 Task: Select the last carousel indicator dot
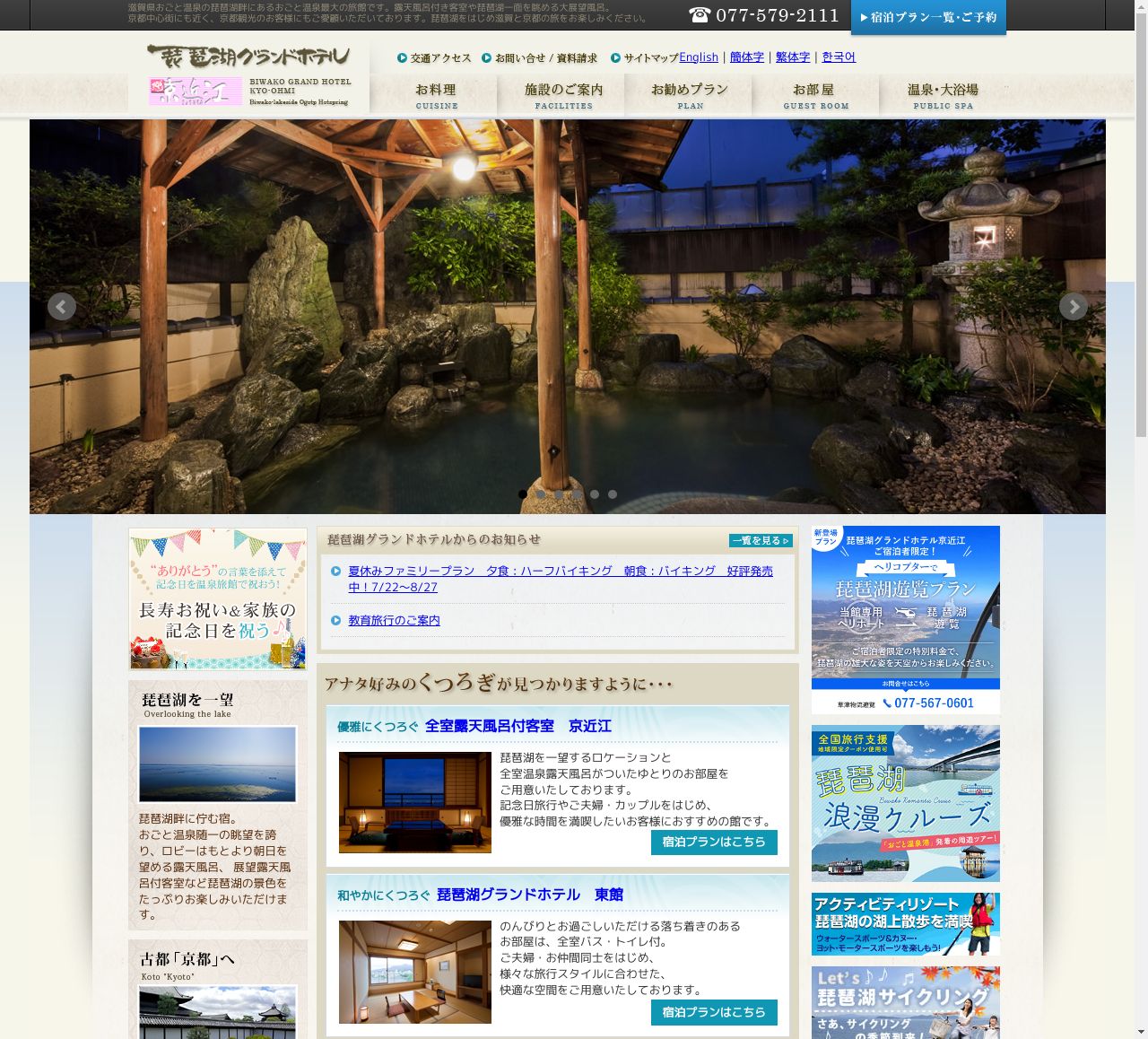(613, 494)
